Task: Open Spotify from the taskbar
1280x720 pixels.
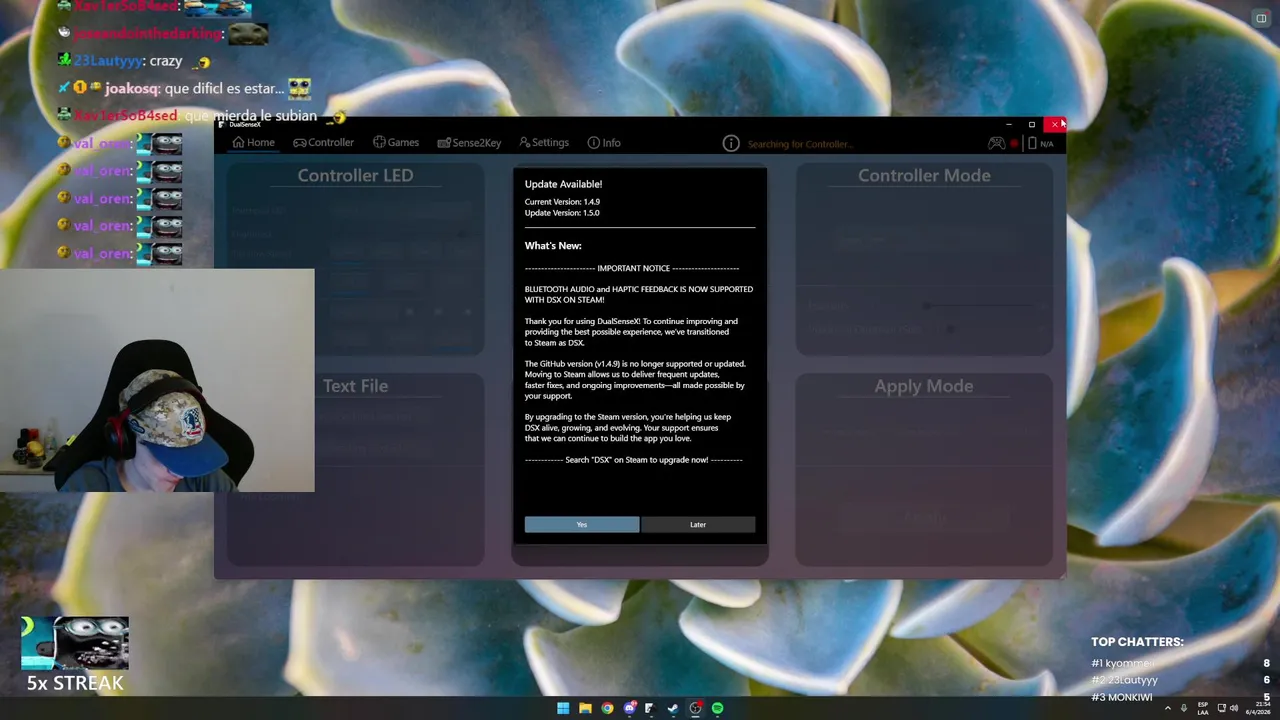Action: pyautogui.click(x=717, y=708)
